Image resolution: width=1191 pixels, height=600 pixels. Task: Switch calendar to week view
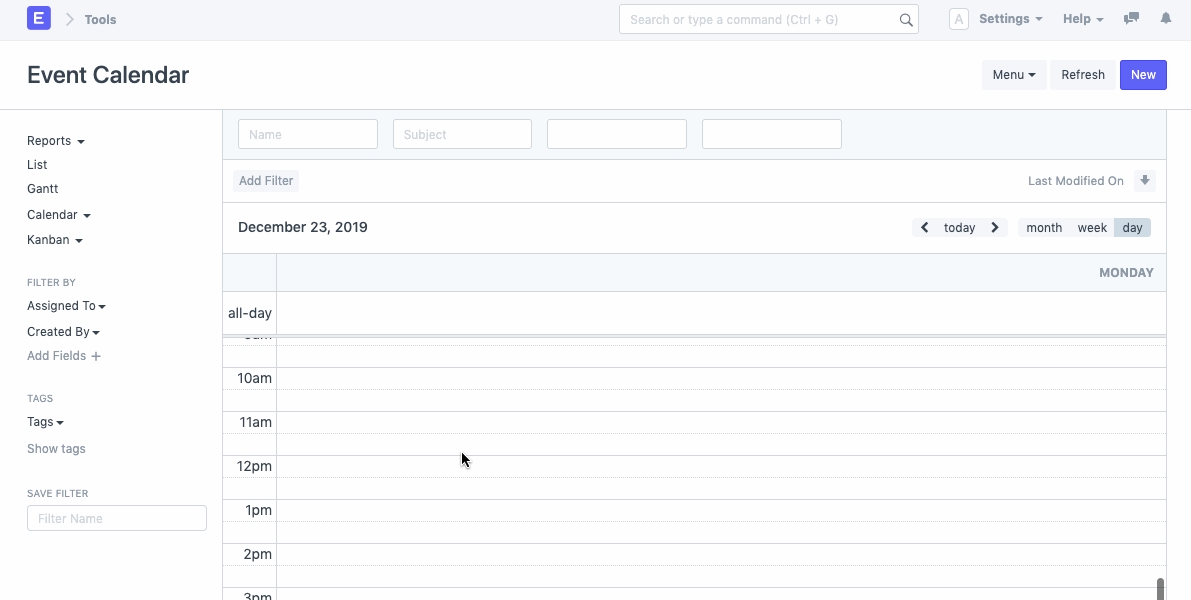point(1092,228)
